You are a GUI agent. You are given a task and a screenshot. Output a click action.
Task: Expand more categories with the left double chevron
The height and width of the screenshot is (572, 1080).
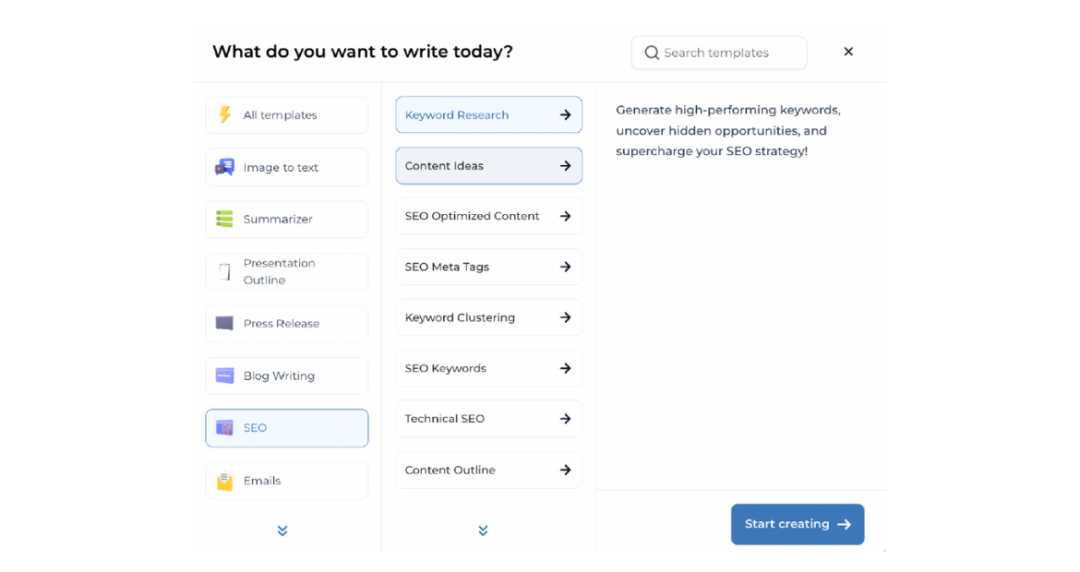282,531
